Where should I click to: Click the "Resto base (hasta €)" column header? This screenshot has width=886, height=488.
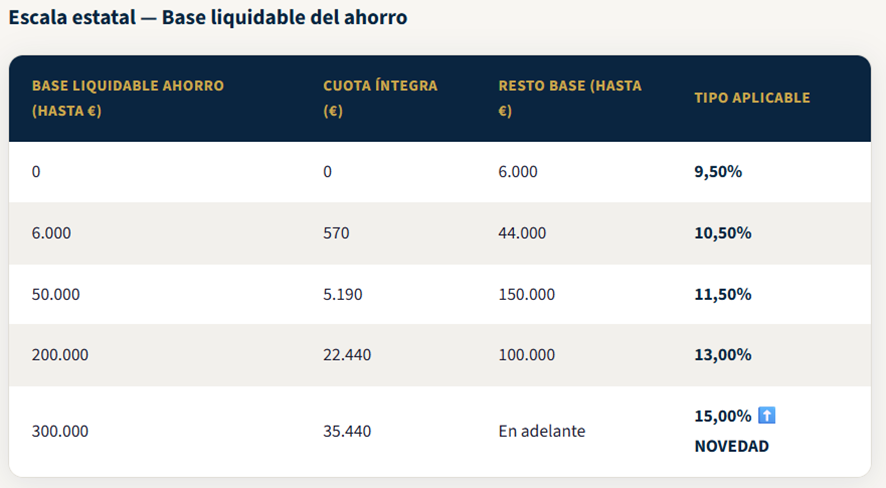pos(569,98)
